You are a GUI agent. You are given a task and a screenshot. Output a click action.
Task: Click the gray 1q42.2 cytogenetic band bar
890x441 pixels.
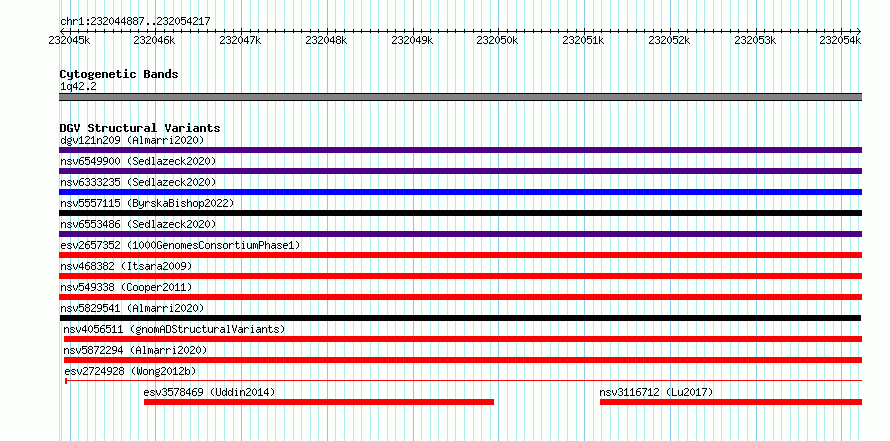(460, 96)
